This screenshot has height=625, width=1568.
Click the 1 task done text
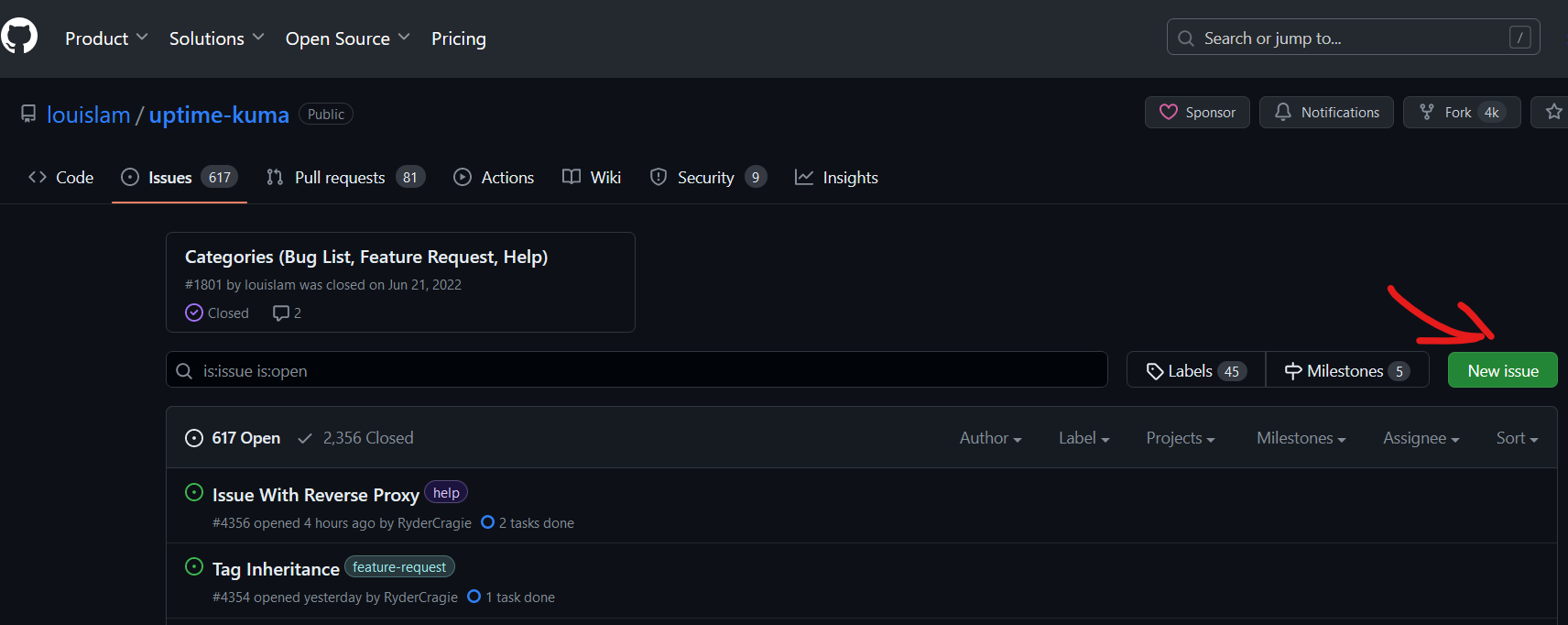point(520,598)
